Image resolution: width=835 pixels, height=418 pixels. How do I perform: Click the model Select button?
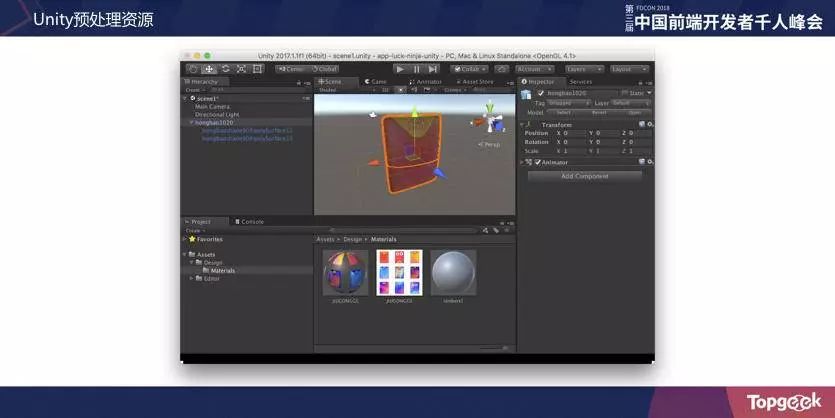(x=564, y=113)
